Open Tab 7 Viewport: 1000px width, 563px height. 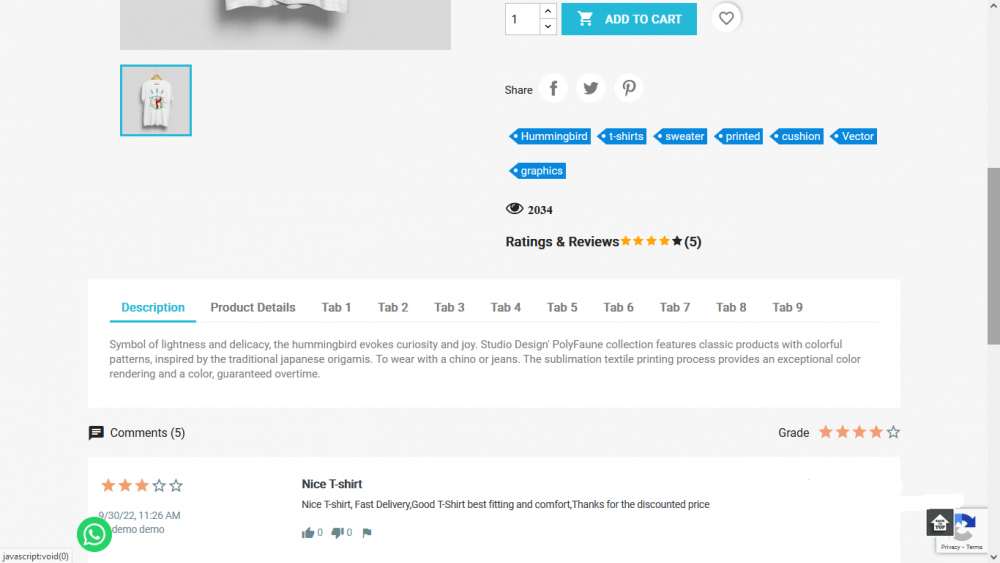675,307
